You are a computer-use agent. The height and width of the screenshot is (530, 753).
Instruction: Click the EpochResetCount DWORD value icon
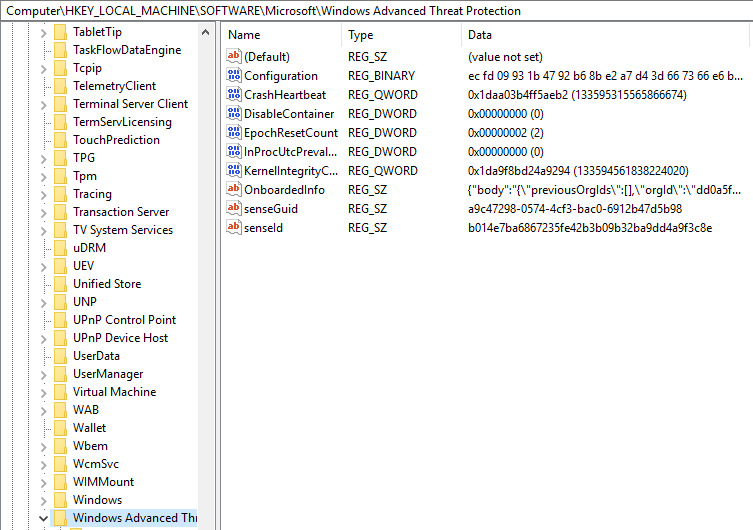point(233,132)
